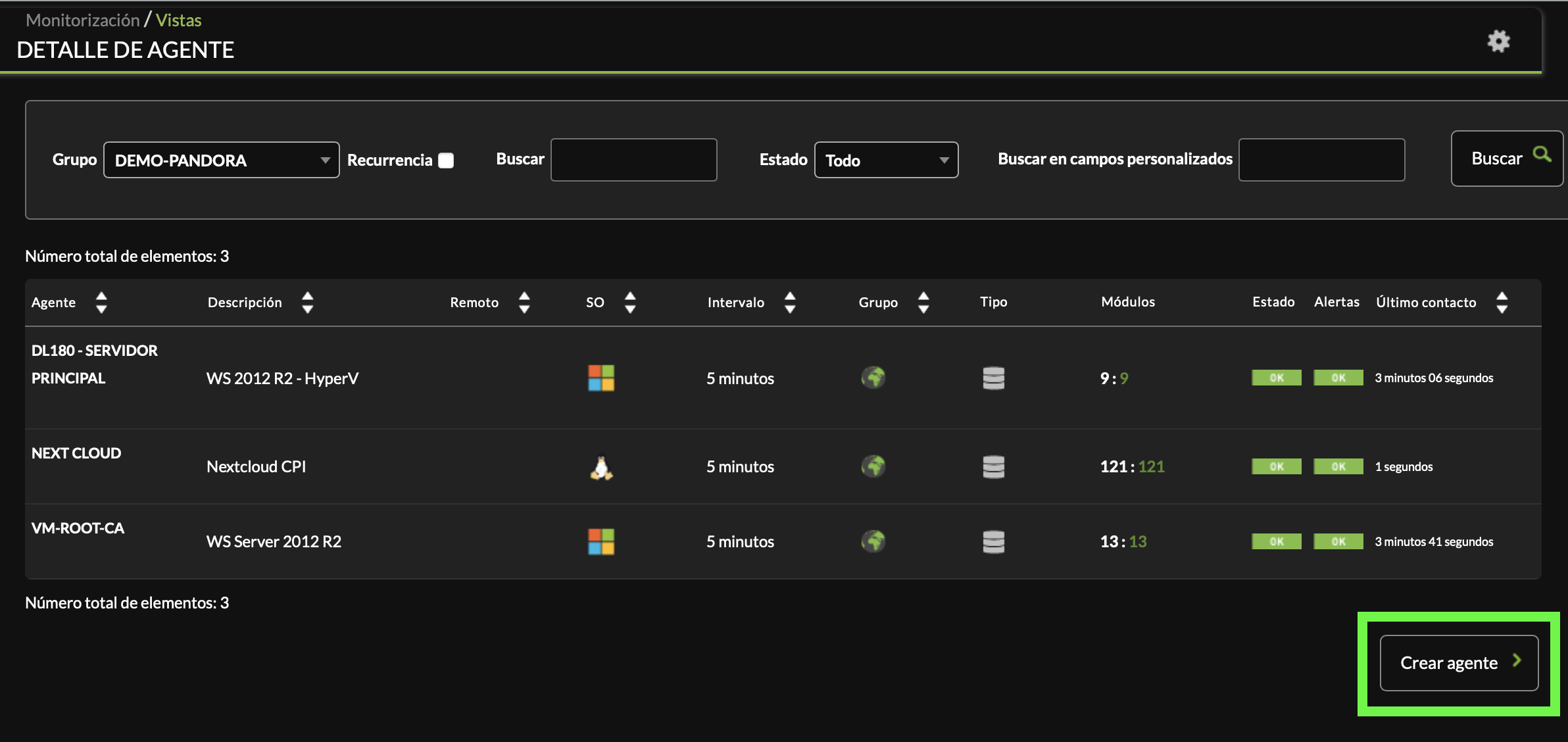This screenshot has height=742, width=1568.
Task: Open the settings gear icon
Action: [x=1498, y=41]
